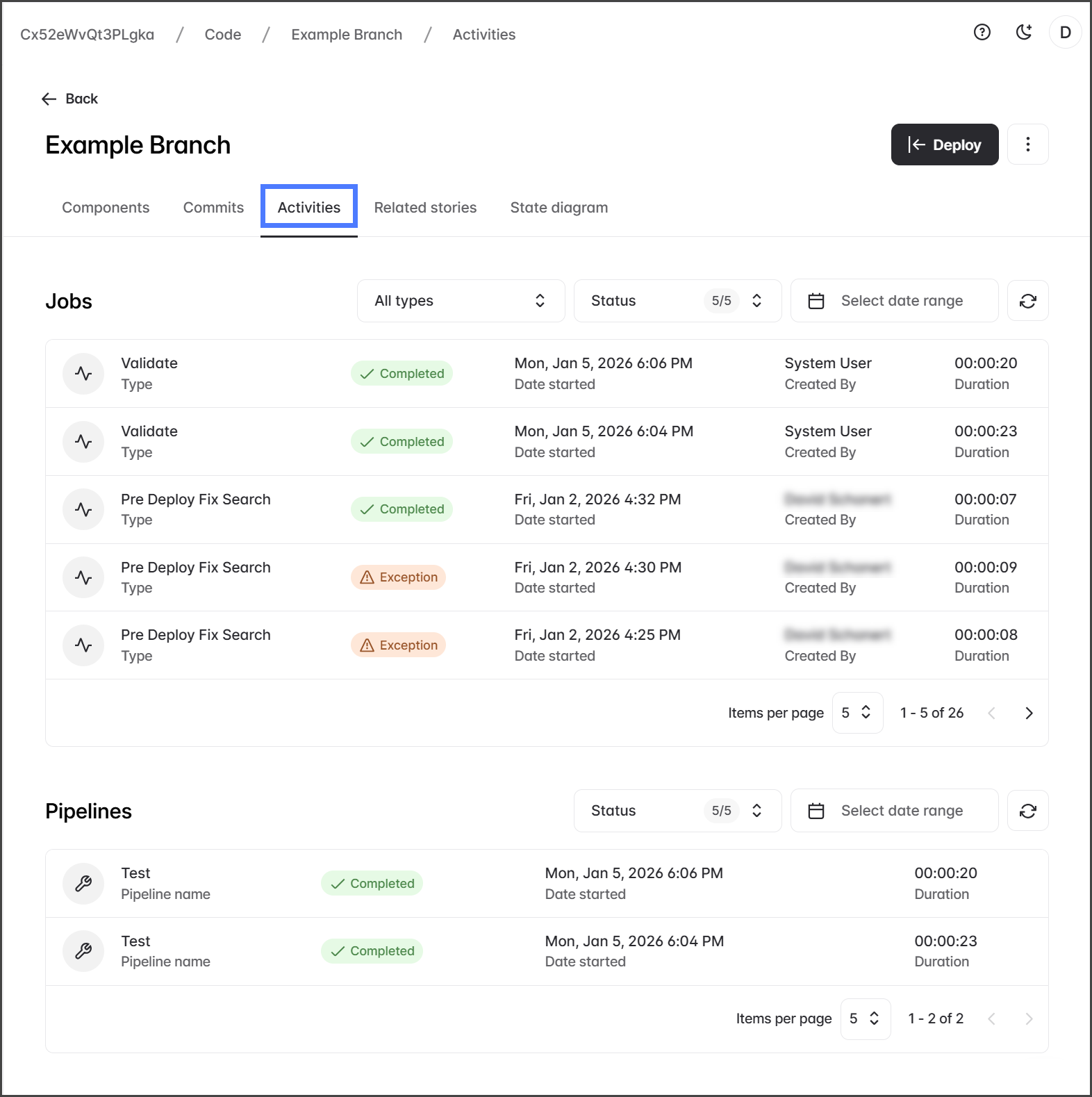Open the user avatar D menu
1092x1097 pixels.
coord(1065,33)
